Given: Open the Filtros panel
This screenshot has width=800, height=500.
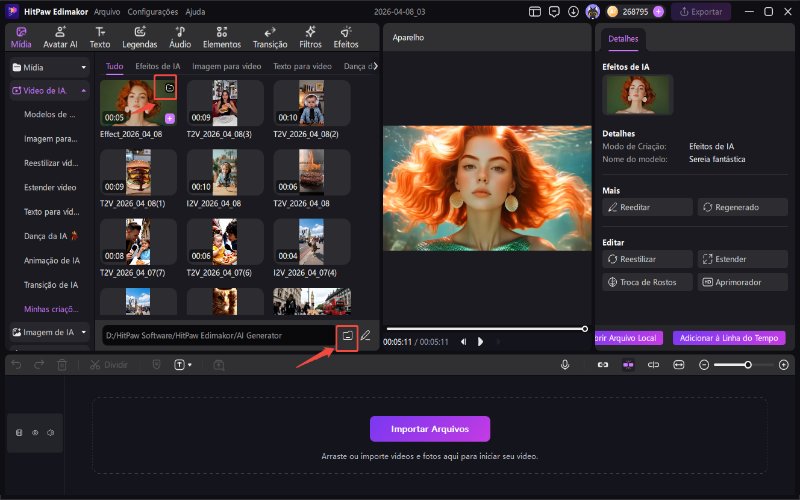Looking at the screenshot, I should pos(310,37).
